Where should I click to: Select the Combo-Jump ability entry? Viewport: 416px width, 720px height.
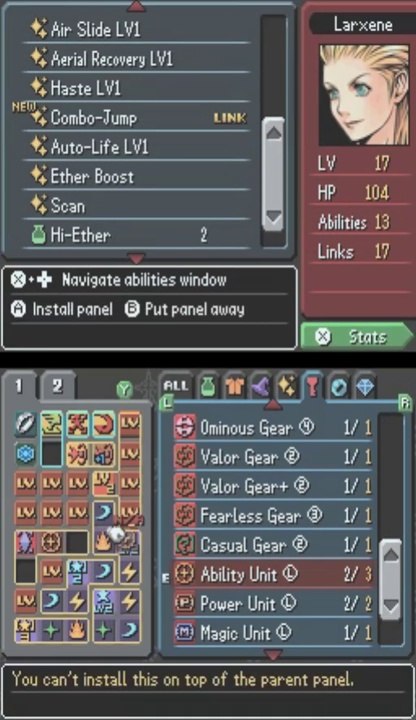137,118
